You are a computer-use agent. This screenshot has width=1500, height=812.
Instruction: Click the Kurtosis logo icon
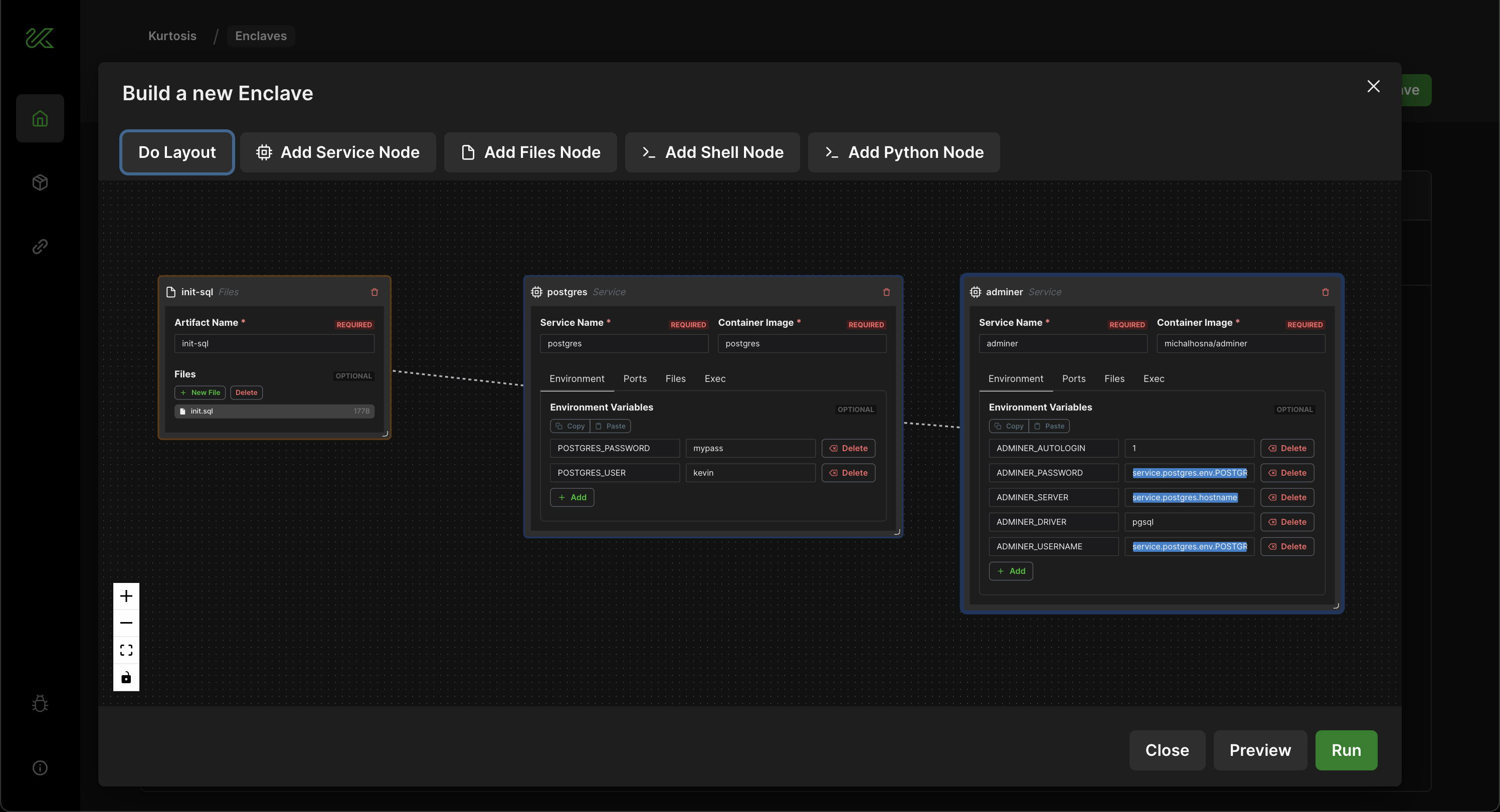pos(40,38)
